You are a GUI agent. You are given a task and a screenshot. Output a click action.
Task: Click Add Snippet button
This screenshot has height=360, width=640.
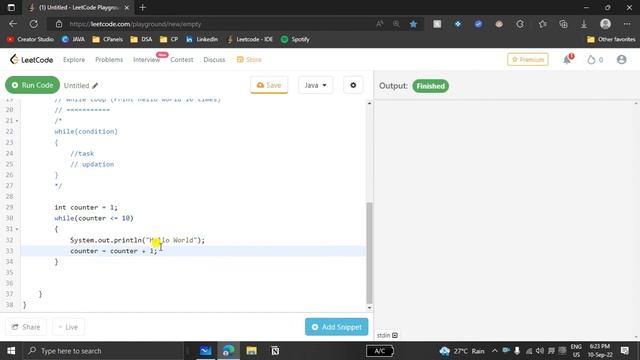click(x=337, y=327)
